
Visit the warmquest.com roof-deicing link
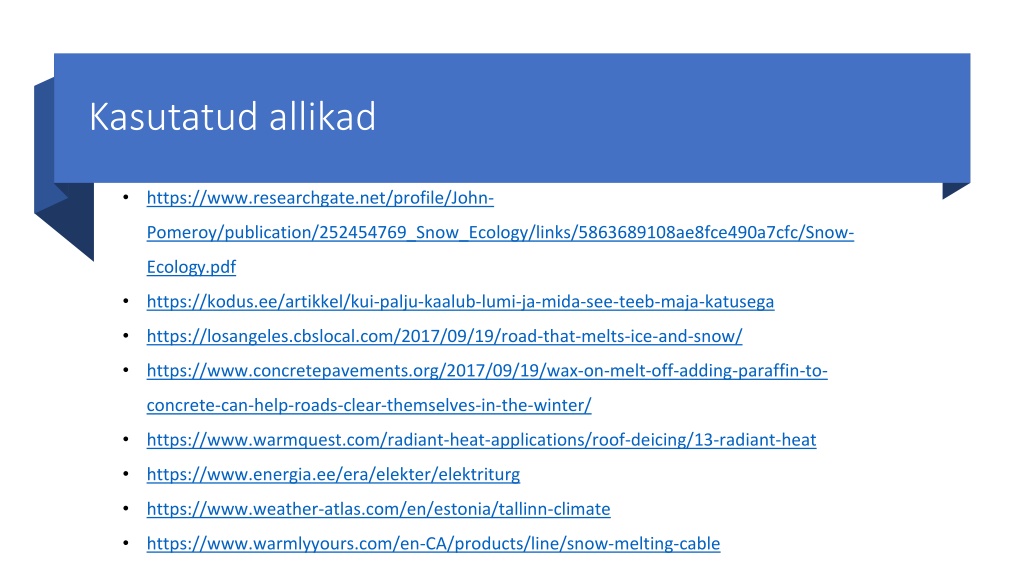(481, 440)
